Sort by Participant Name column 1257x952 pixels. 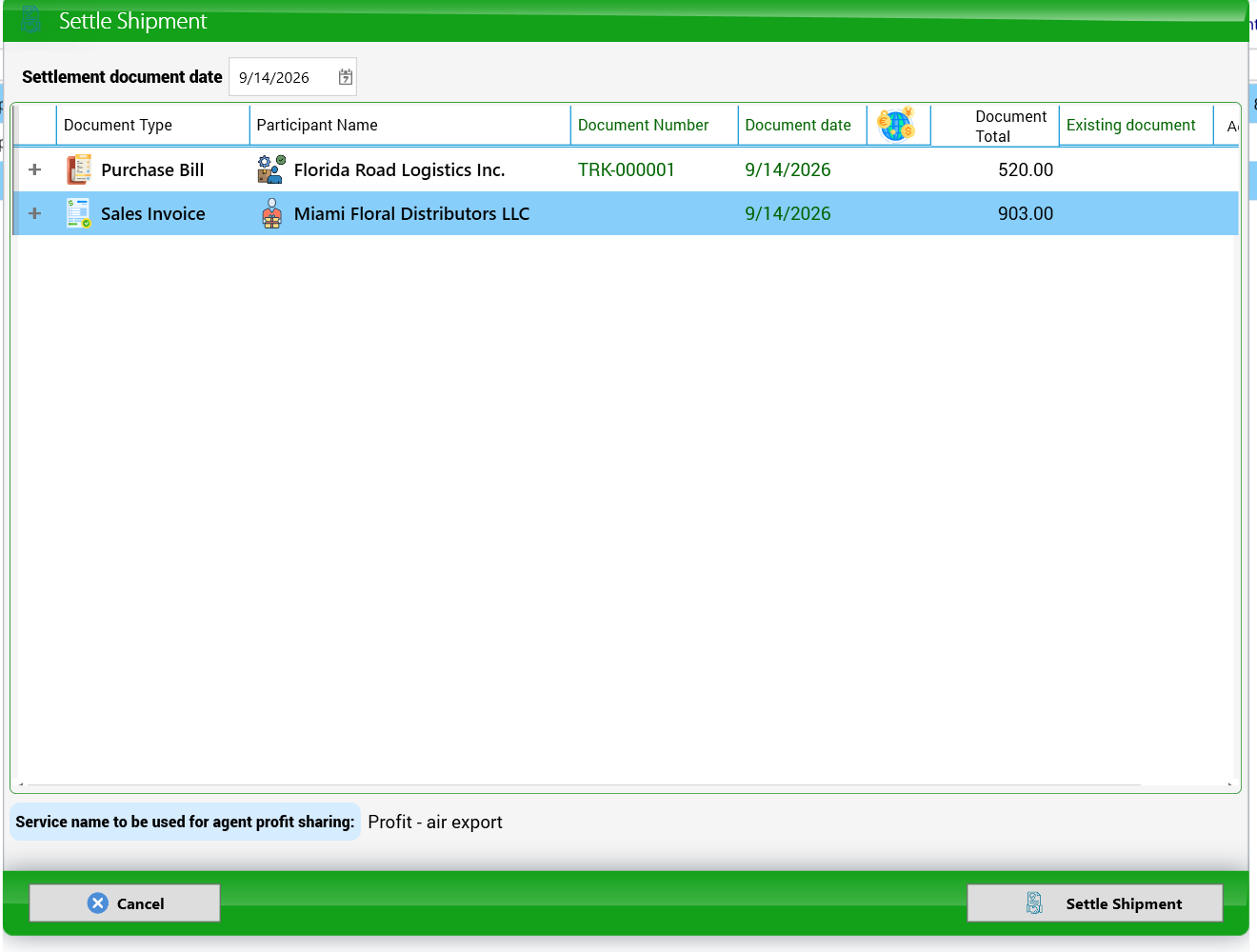409,125
